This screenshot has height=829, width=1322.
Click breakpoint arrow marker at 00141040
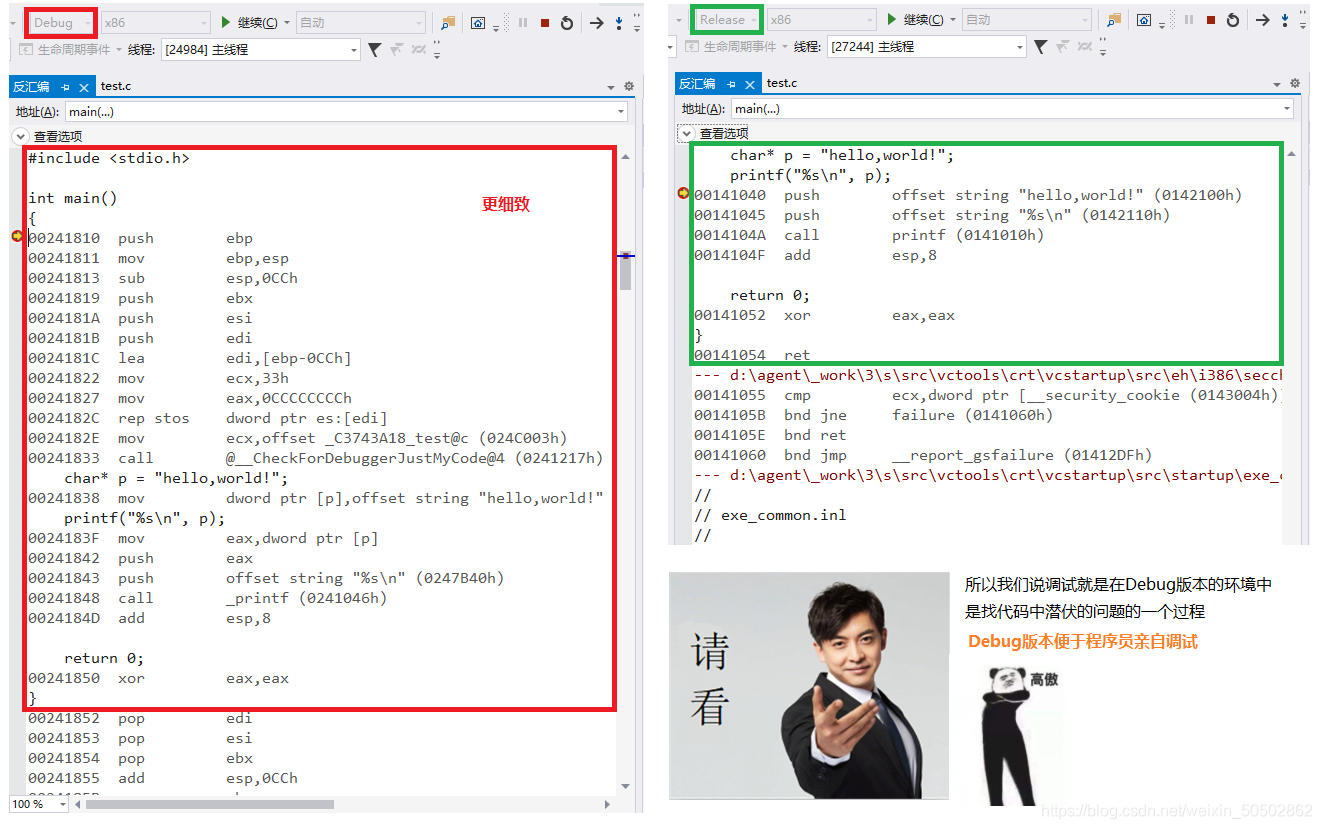click(x=683, y=194)
